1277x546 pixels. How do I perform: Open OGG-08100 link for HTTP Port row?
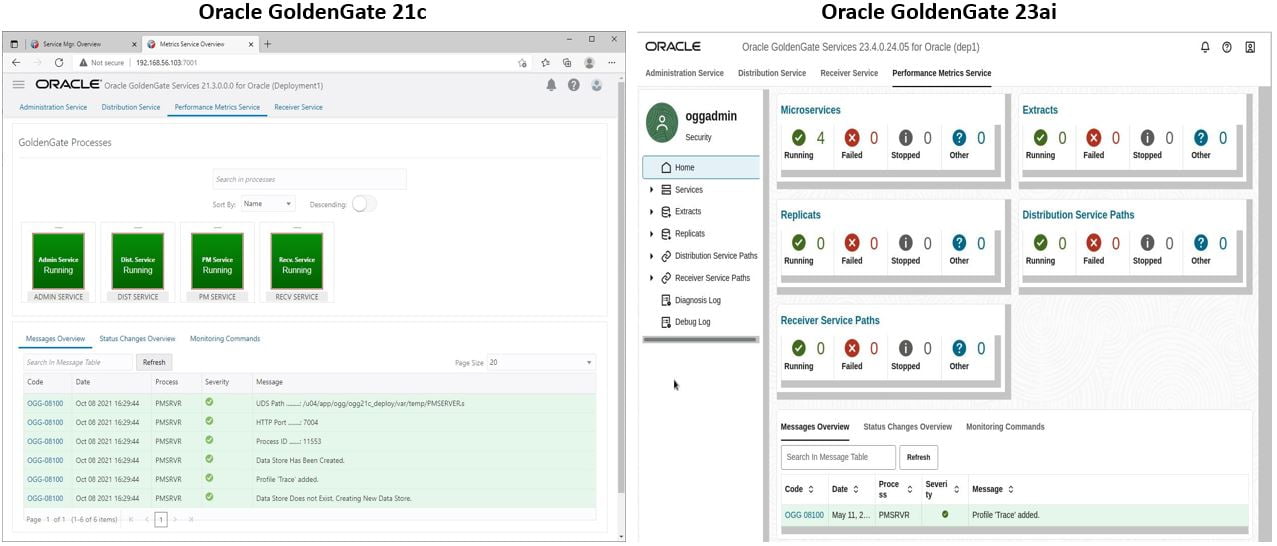(45, 422)
